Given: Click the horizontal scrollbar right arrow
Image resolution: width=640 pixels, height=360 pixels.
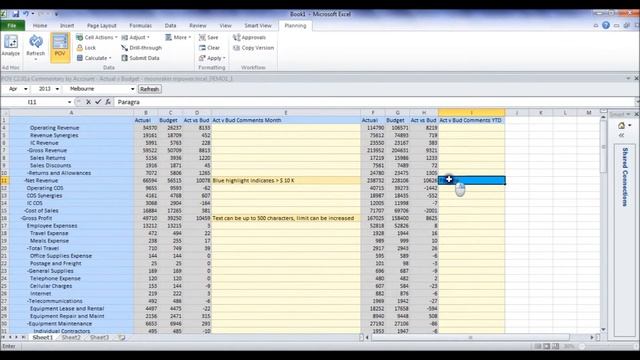Looking at the screenshot, I should coord(592,338).
